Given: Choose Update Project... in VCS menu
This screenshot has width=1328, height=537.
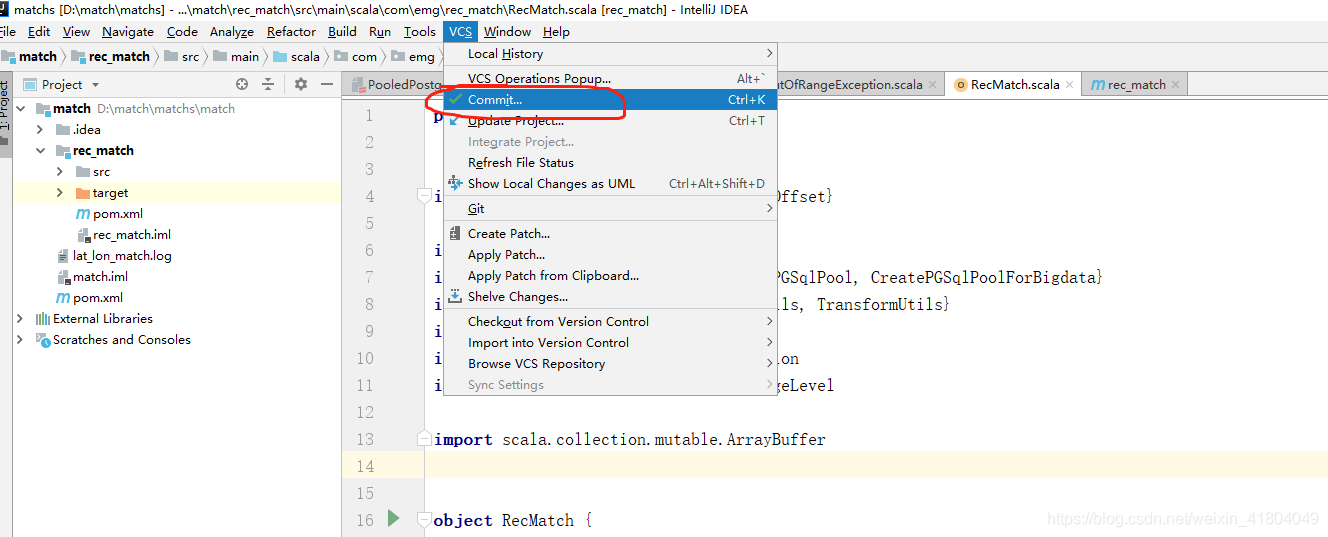Looking at the screenshot, I should (x=610, y=121).
